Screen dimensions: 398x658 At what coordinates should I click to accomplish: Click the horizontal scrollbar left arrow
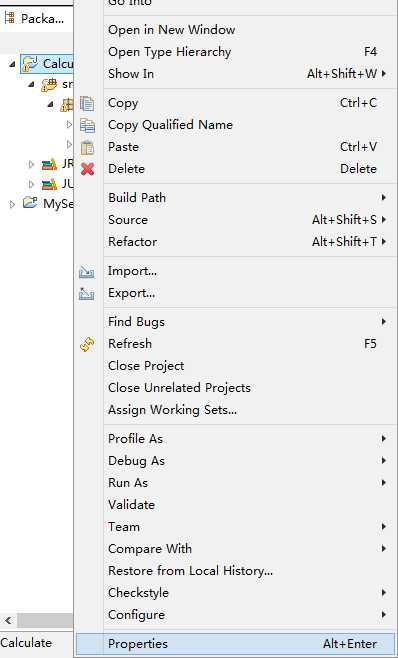[x=8, y=620]
